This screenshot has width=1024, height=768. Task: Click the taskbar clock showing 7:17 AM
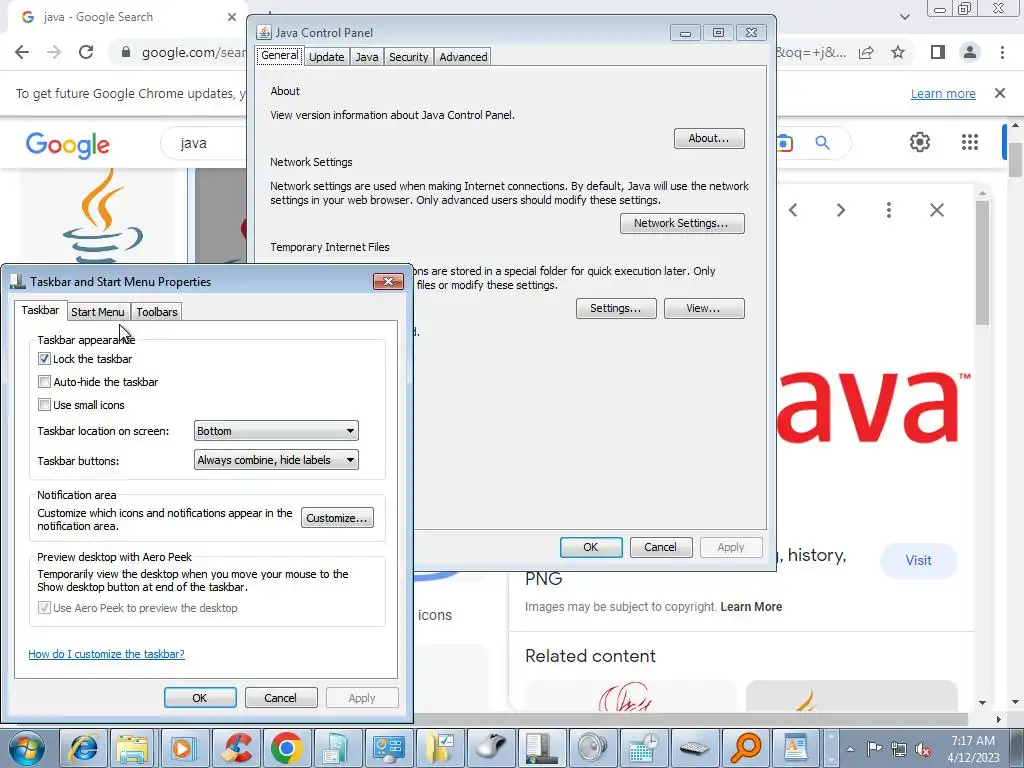pyautogui.click(x=972, y=749)
